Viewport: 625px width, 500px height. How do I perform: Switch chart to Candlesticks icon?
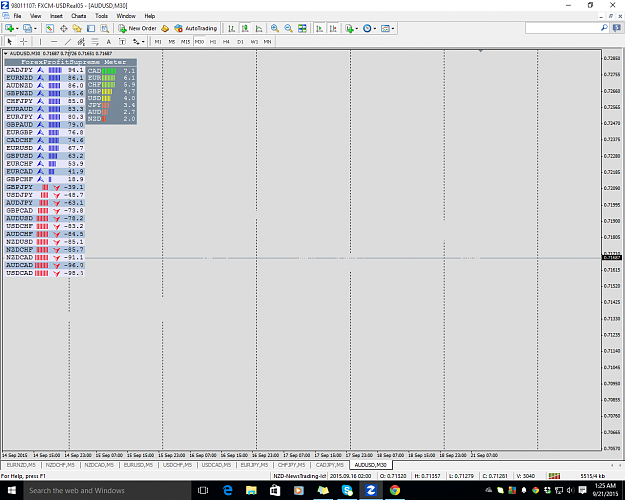(245, 28)
